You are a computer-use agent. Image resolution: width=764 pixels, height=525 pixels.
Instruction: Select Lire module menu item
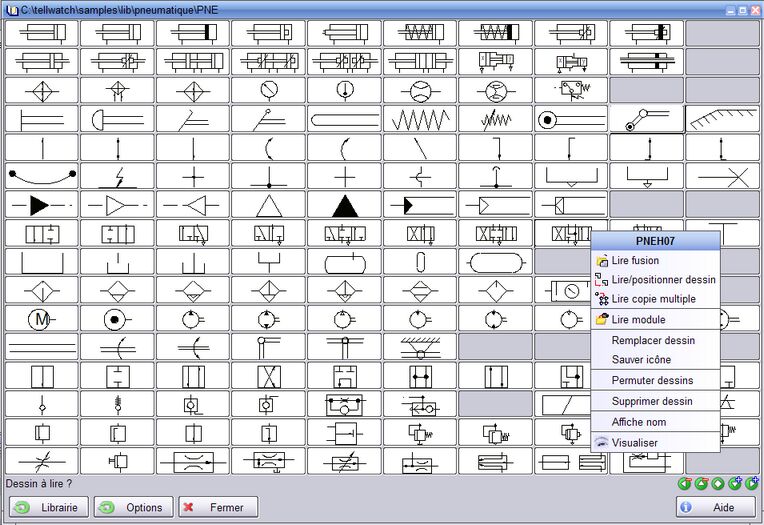pos(655,320)
